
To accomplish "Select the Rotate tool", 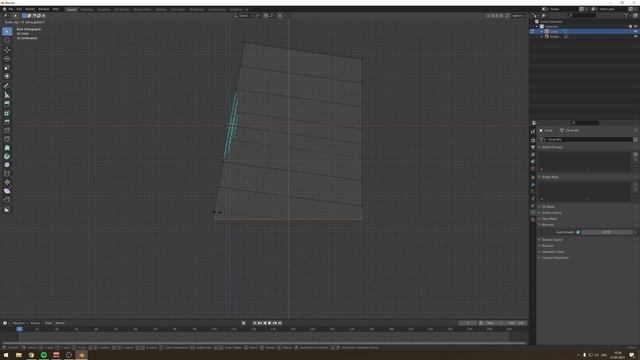I will coord(7,59).
